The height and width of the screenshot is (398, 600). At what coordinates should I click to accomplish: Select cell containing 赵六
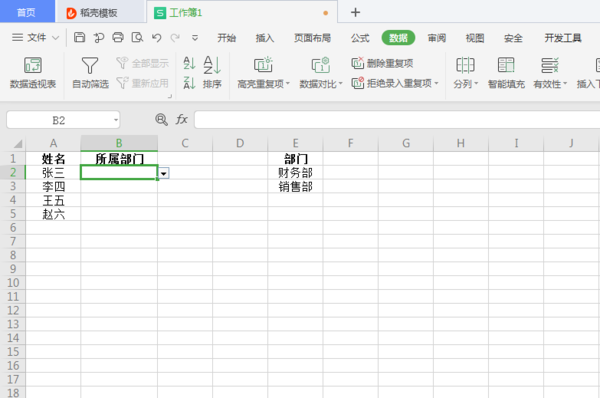click(53, 214)
